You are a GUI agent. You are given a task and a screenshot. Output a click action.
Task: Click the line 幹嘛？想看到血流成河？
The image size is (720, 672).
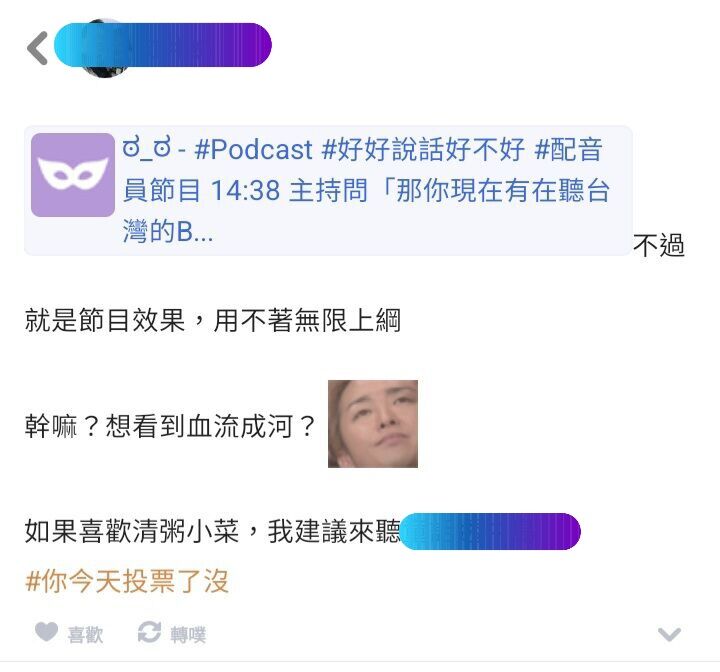pos(170,426)
